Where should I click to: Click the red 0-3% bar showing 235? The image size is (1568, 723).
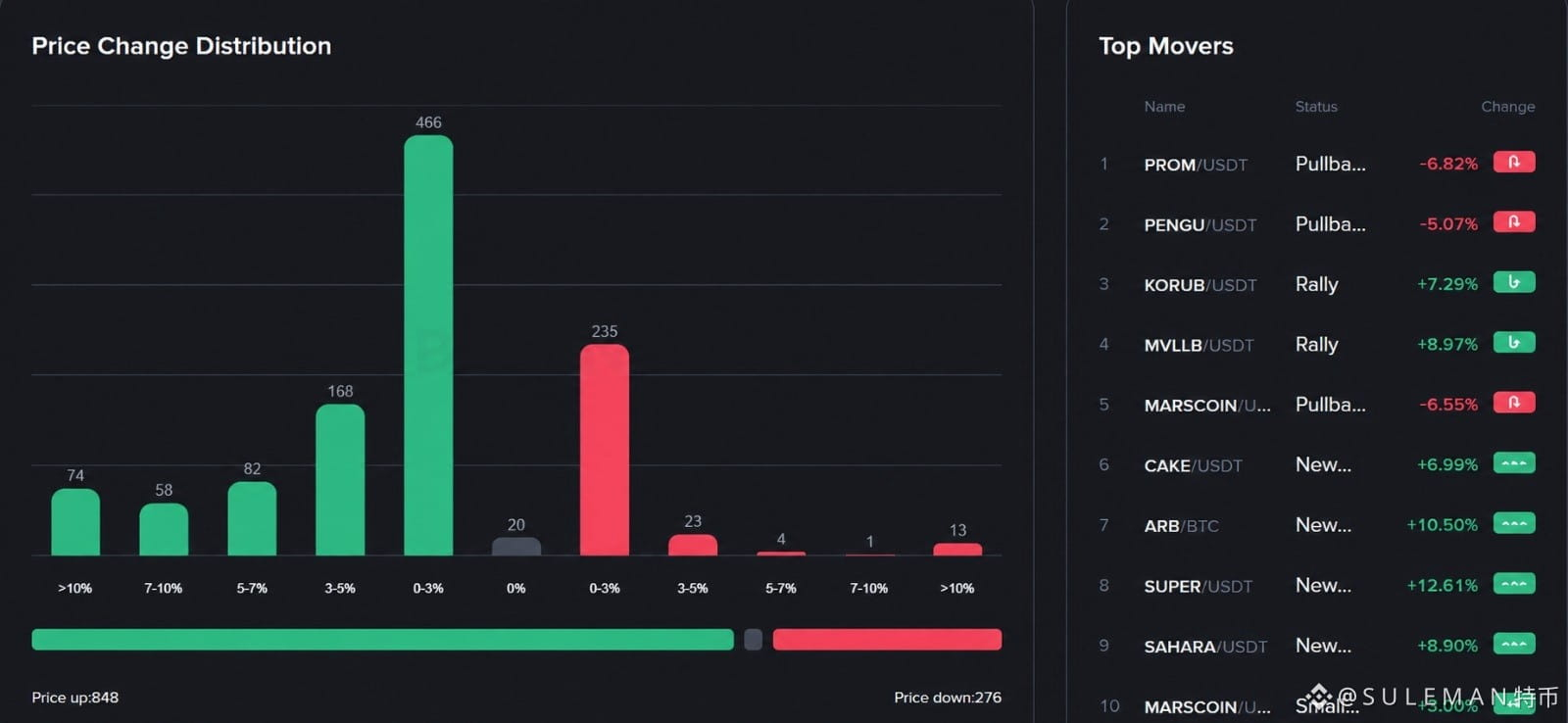tap(605, 450)
